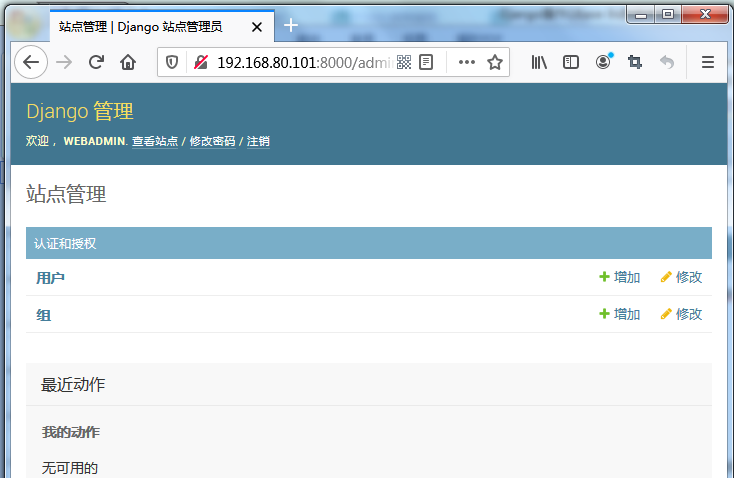Screen dimensions: 734x478
Task: Toggle reader view icon
Action: (426, 62)
